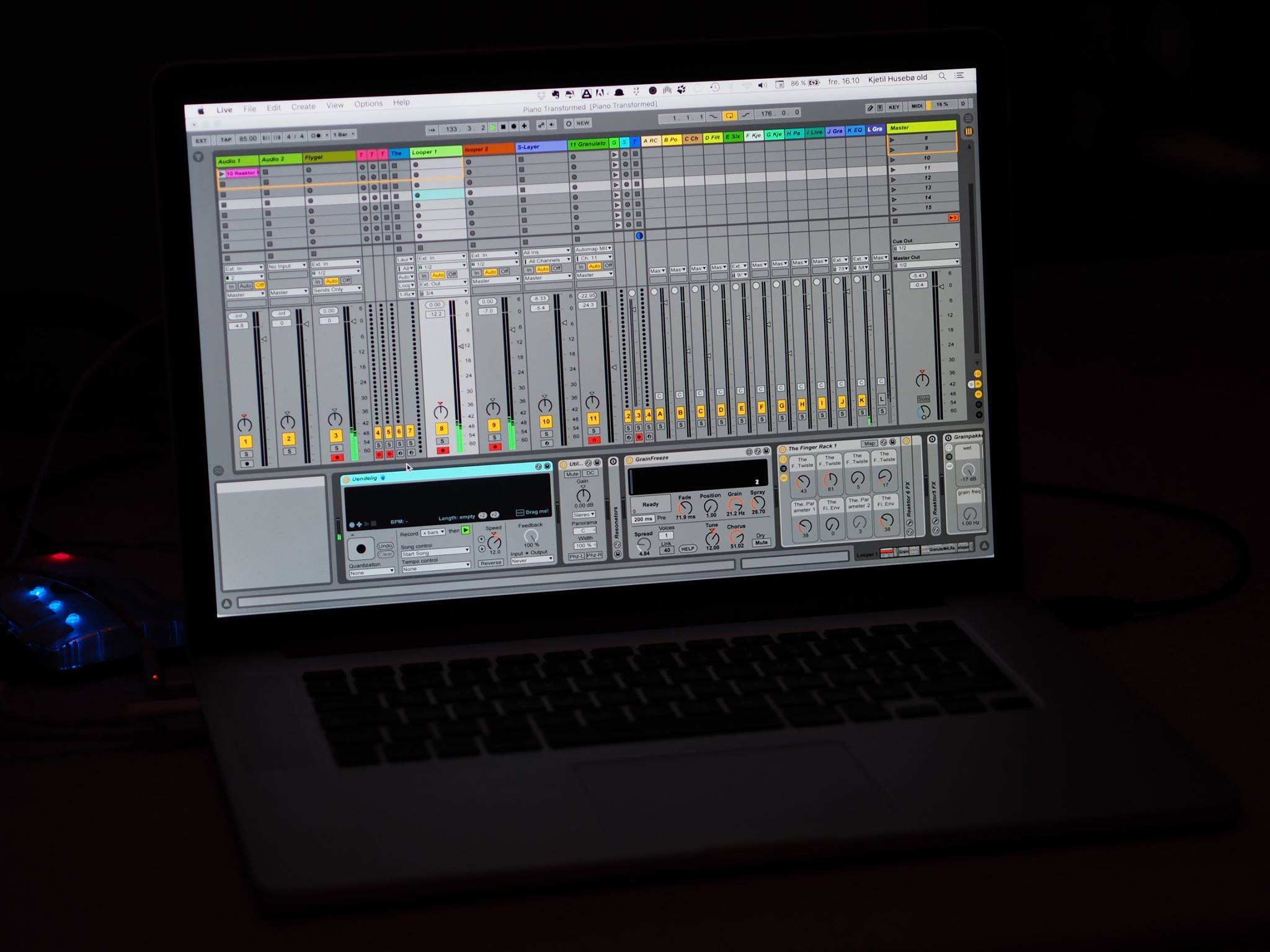The height and width of the screenshot is (952, 1270).
Task: Click the transport stop button
Action: pos(503,127)
